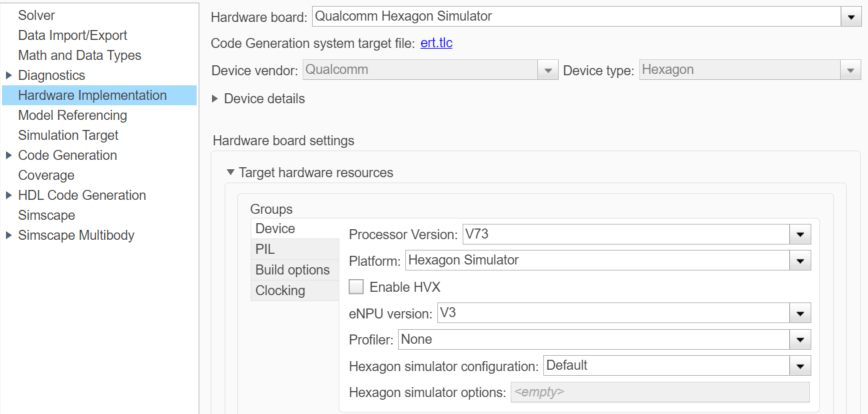Screen dimensions: 868x414
Task: Open the eNPU version dropdown
Action: tap(799, 313)
